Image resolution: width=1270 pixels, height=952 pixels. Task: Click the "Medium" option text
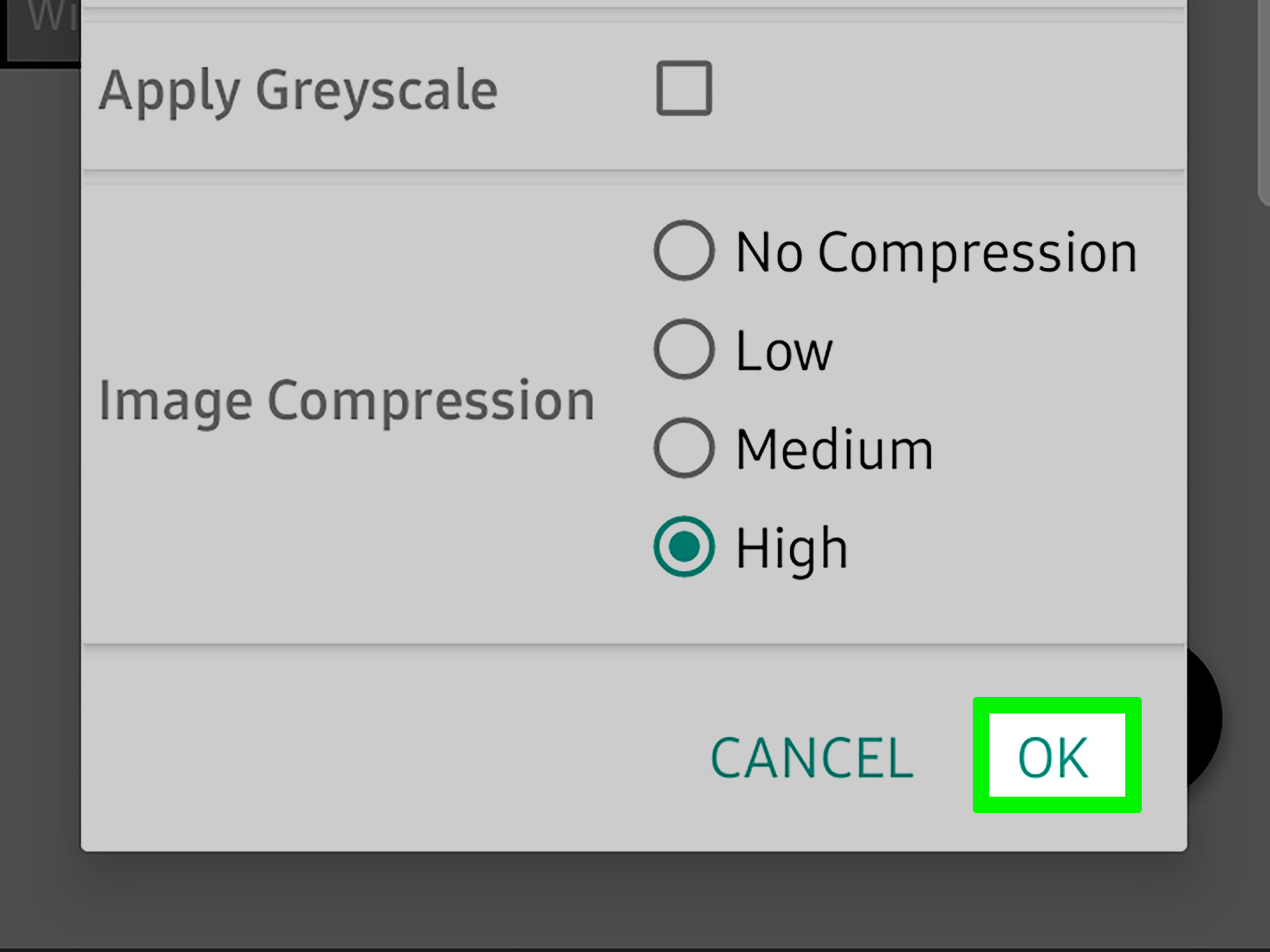click(834, 450)
